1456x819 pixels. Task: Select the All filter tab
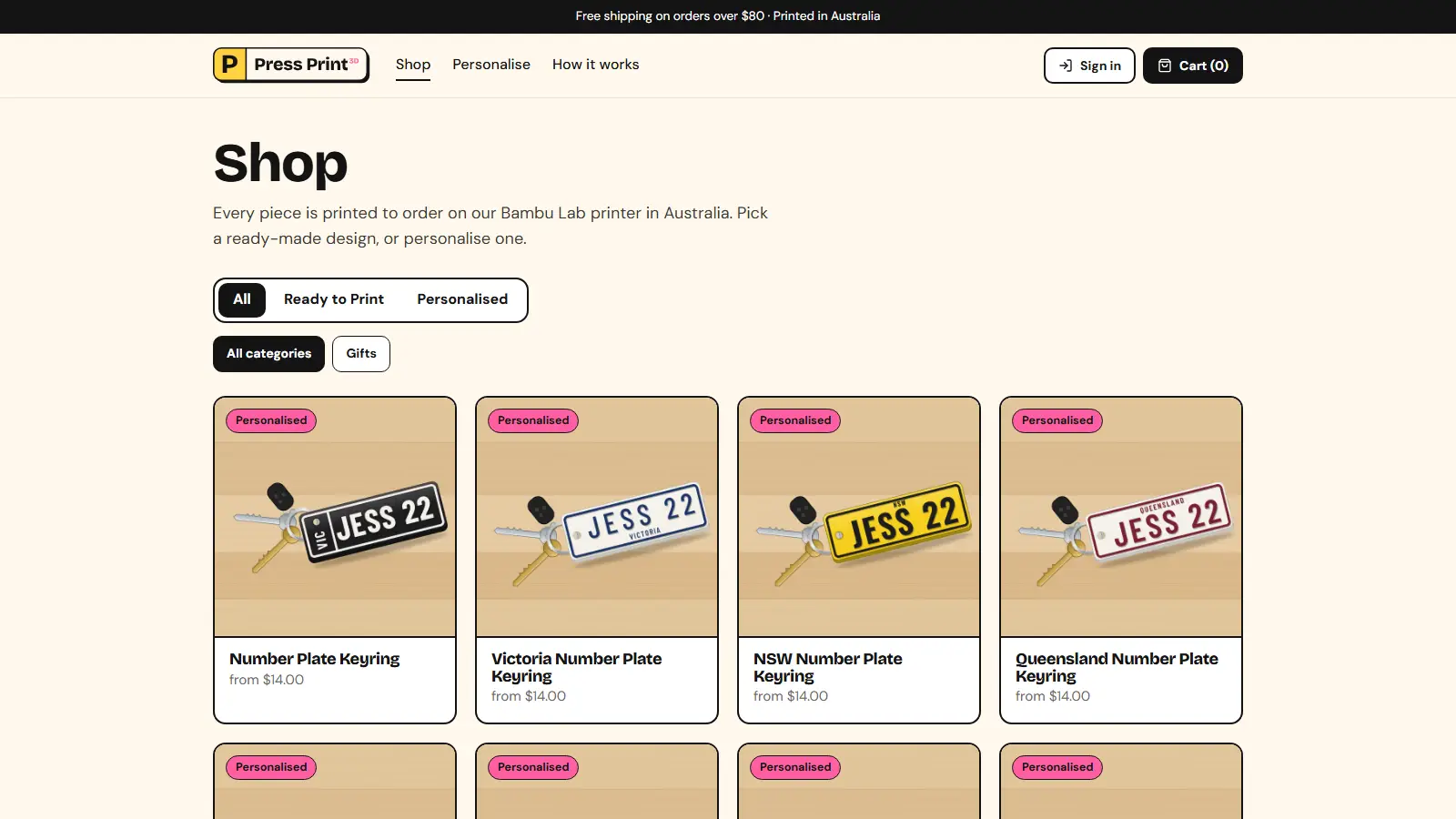(242, 299)
